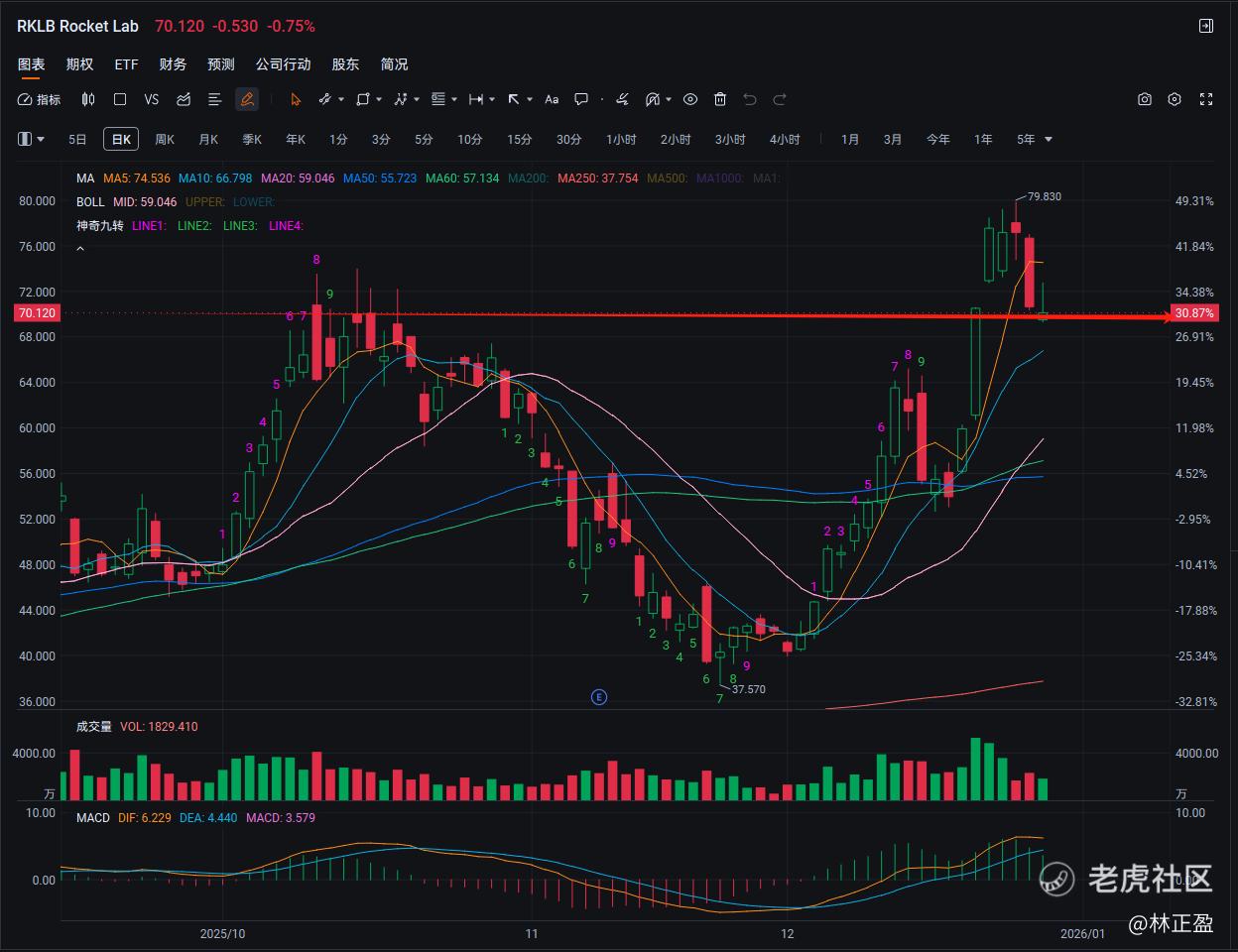Choose the 1年 range button
The height and width of the screenshot is (952, 1238).
(x=983, y=140)
